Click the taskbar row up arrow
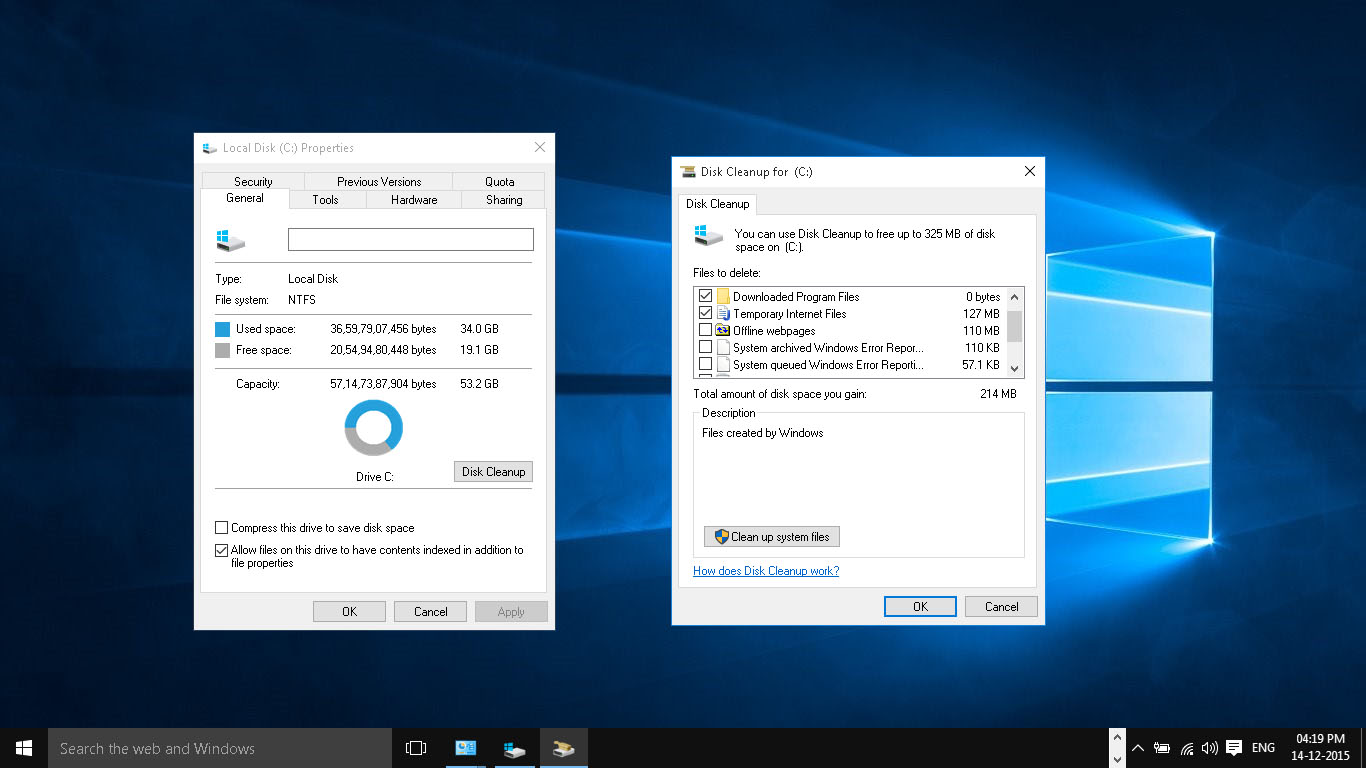Viewport: 1366px width, 768px height. pyautogui.click(x=1117, y=737)
